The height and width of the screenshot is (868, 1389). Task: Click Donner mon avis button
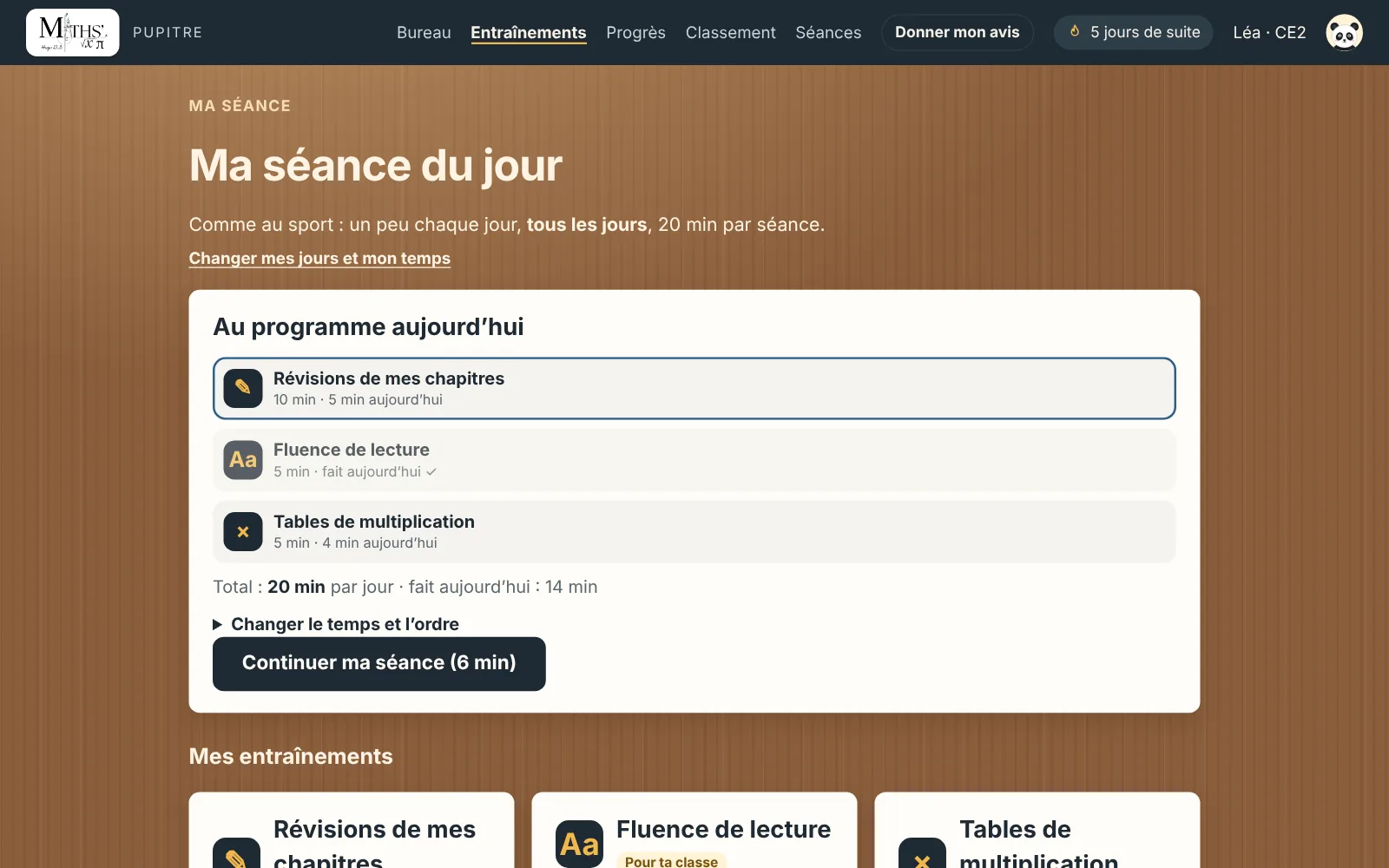(957, 32)
